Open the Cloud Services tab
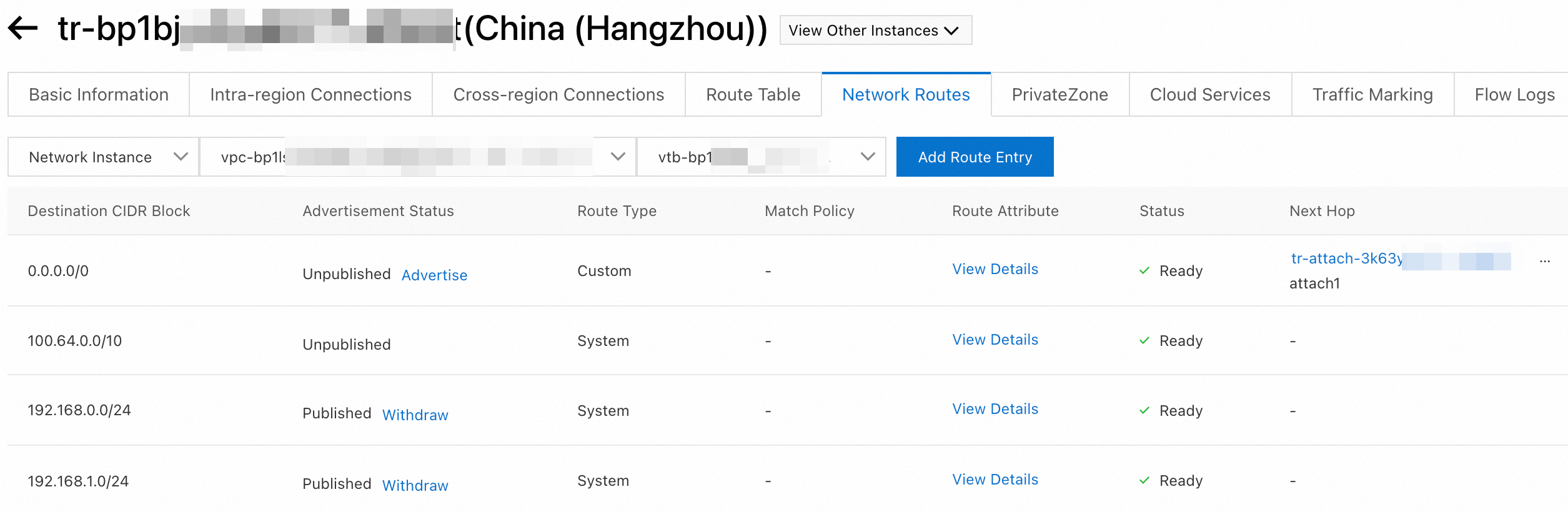Image resolution: width=1568 pixels, height=512 pixels. (x=1210, y=94)
